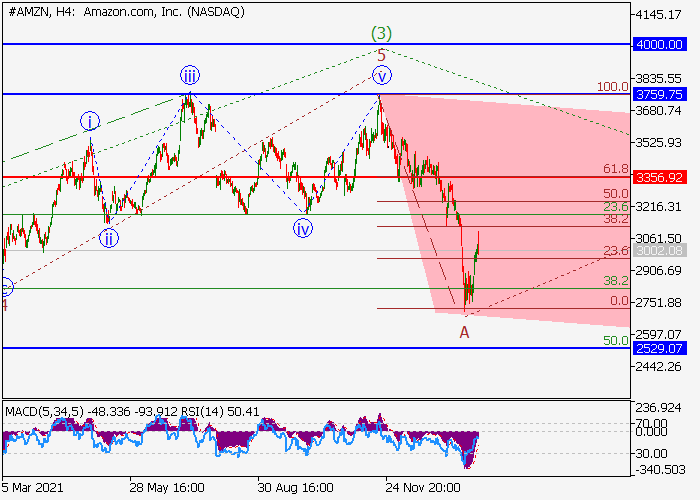Click the green 23.6 Fibonacci label
The width and height of the screenshot is (700, 500).
click(x=616, y=207)
